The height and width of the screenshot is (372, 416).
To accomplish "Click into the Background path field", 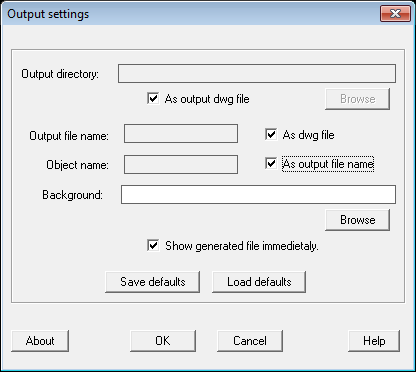I will click(x=258, y=195).
